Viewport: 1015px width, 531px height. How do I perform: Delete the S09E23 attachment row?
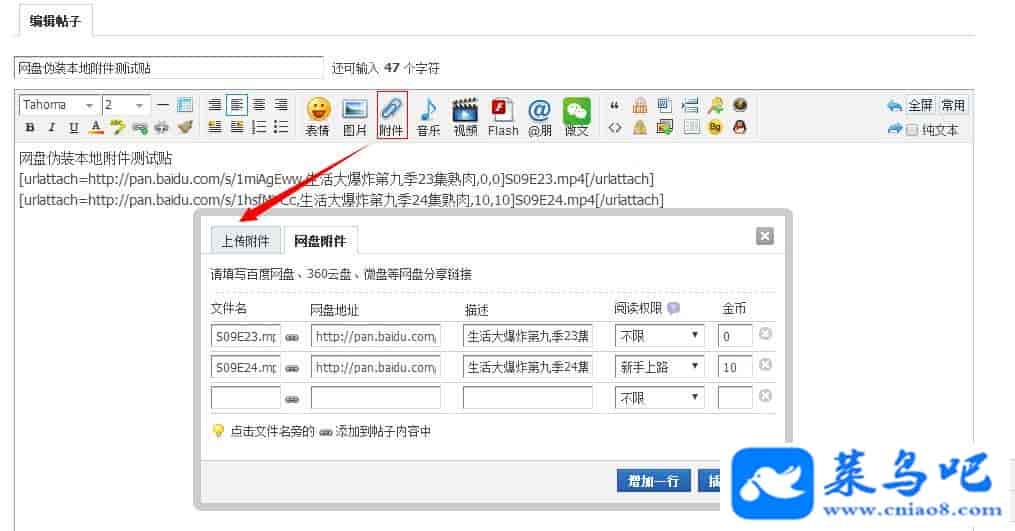[x=765, y=333]
